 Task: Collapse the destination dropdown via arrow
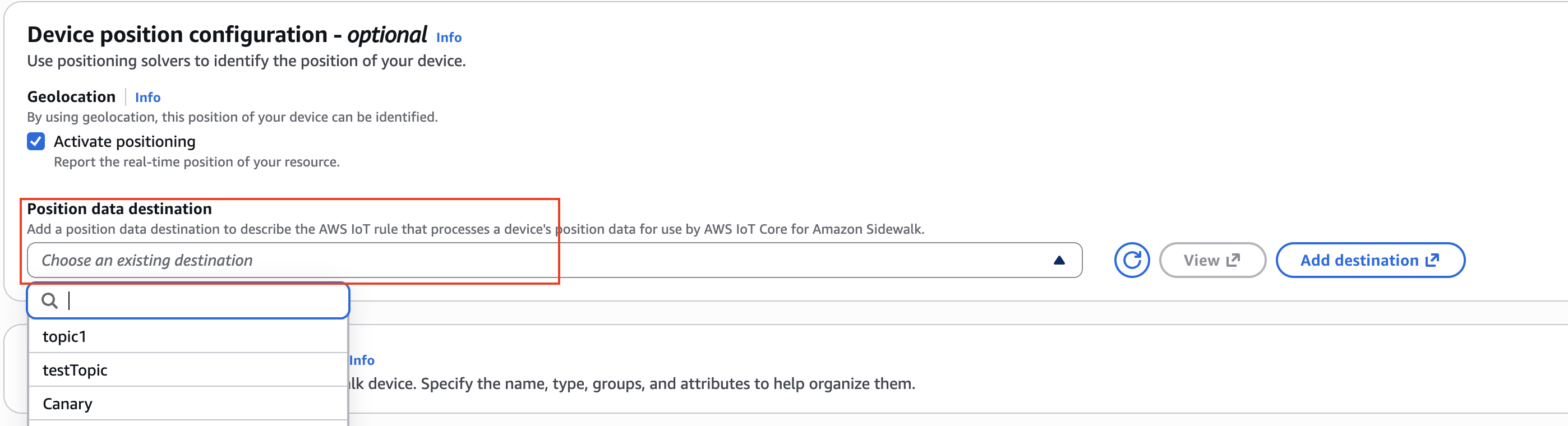1059,261
